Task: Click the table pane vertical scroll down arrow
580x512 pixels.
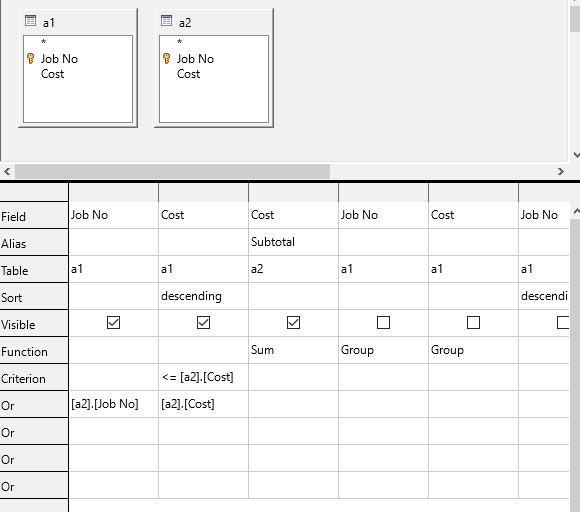Action: [x=576, y=155]
